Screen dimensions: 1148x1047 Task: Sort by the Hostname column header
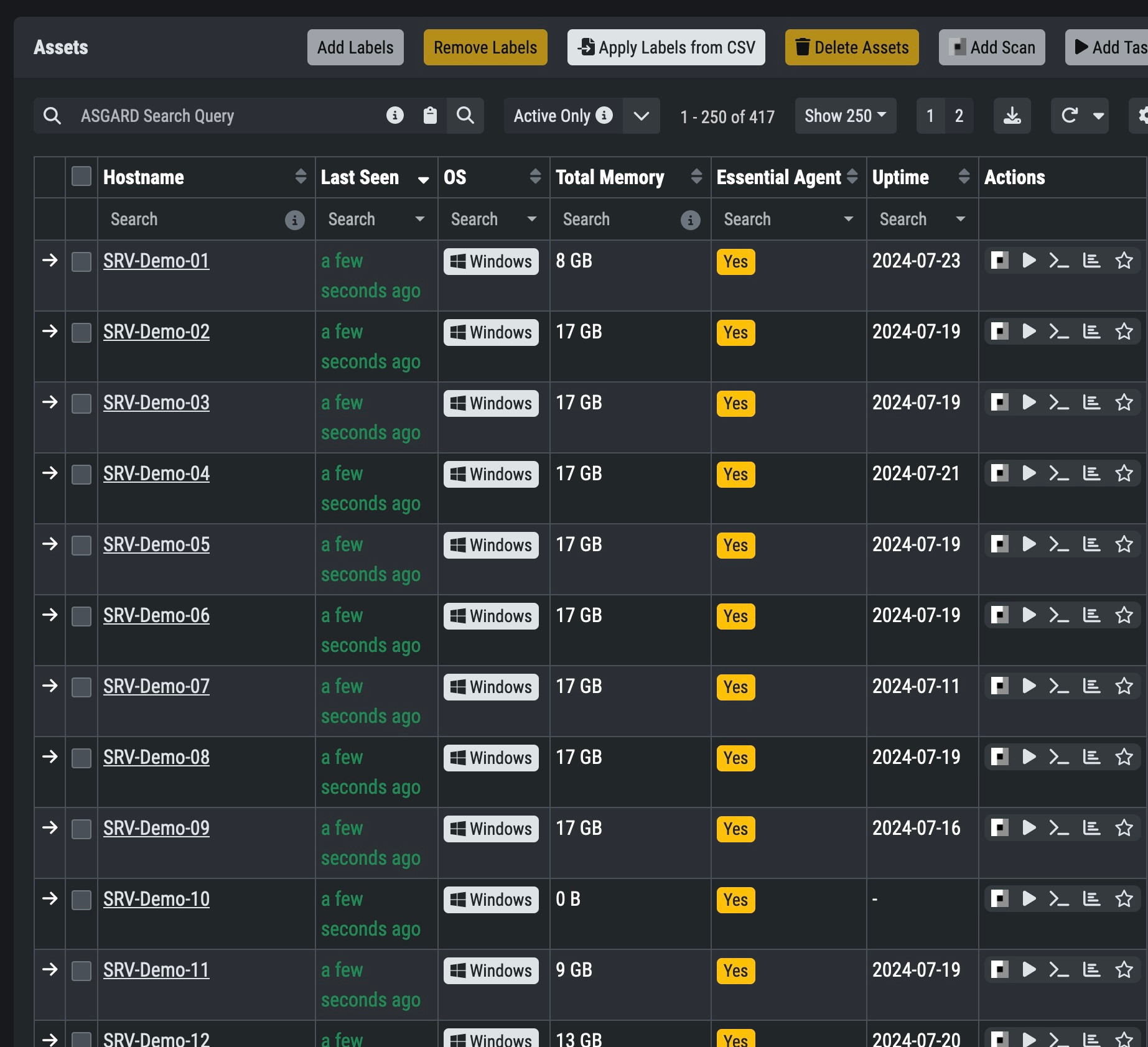tap(143, 177)
